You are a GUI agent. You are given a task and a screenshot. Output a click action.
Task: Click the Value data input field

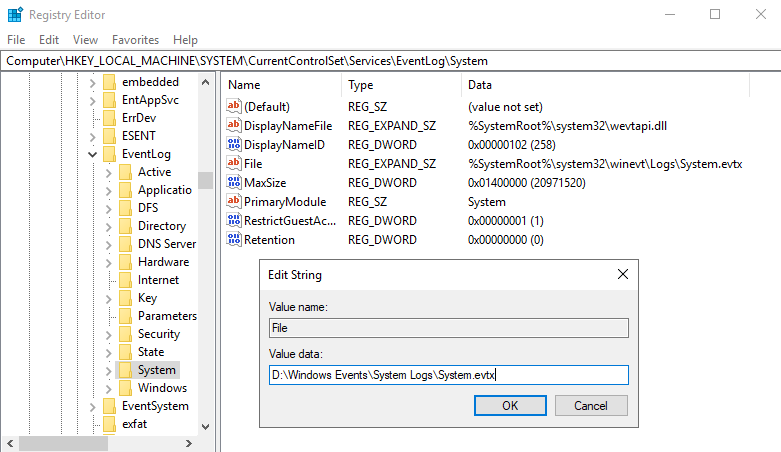click(x=449, y=375)
